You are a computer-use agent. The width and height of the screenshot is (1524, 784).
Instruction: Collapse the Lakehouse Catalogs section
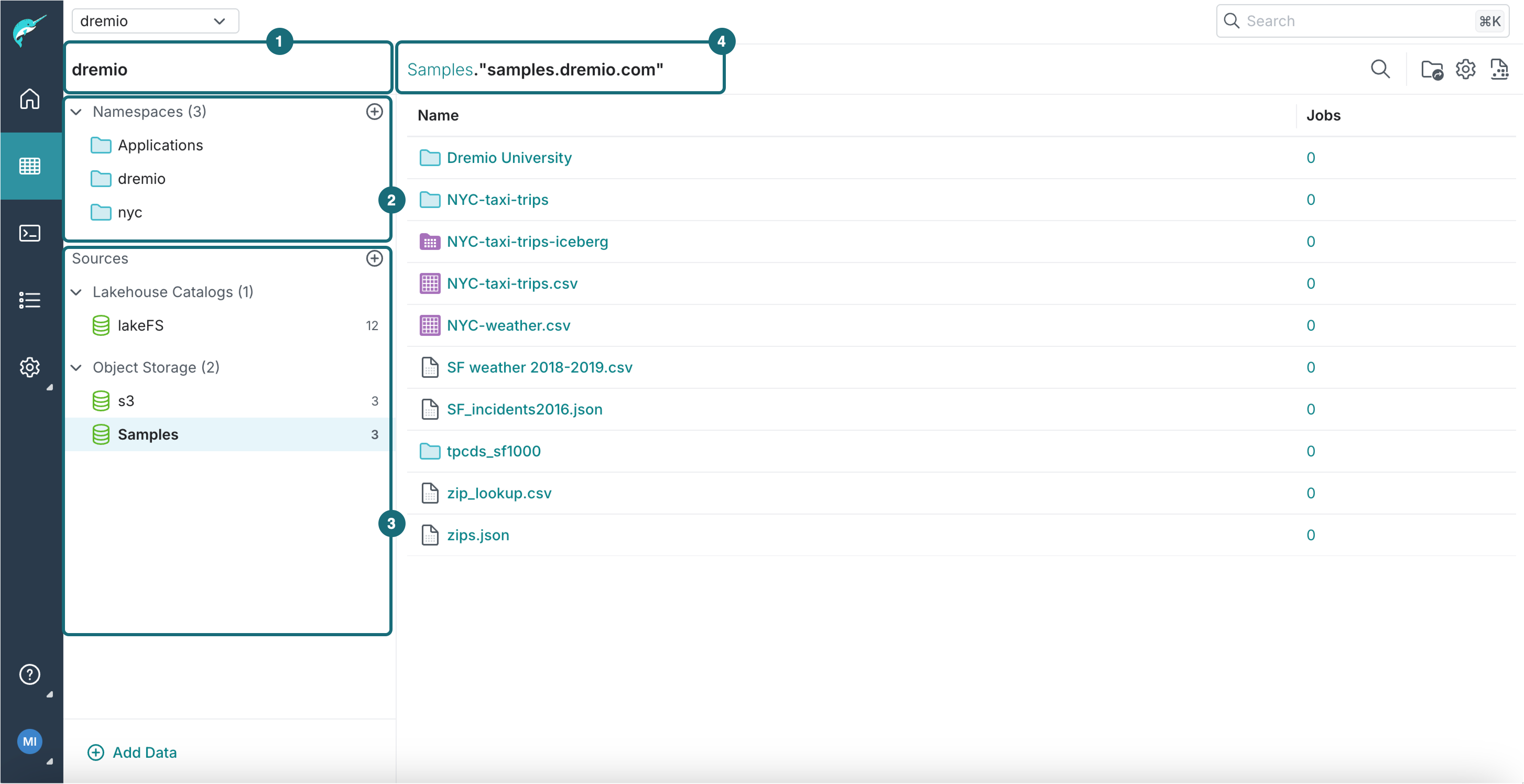point(77,292)
